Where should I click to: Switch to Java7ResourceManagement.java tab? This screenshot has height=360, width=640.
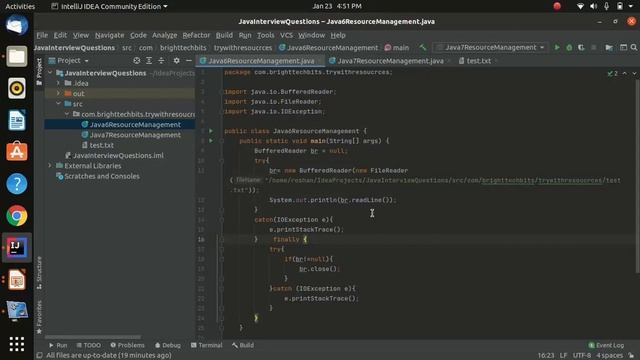click(390, 61)
